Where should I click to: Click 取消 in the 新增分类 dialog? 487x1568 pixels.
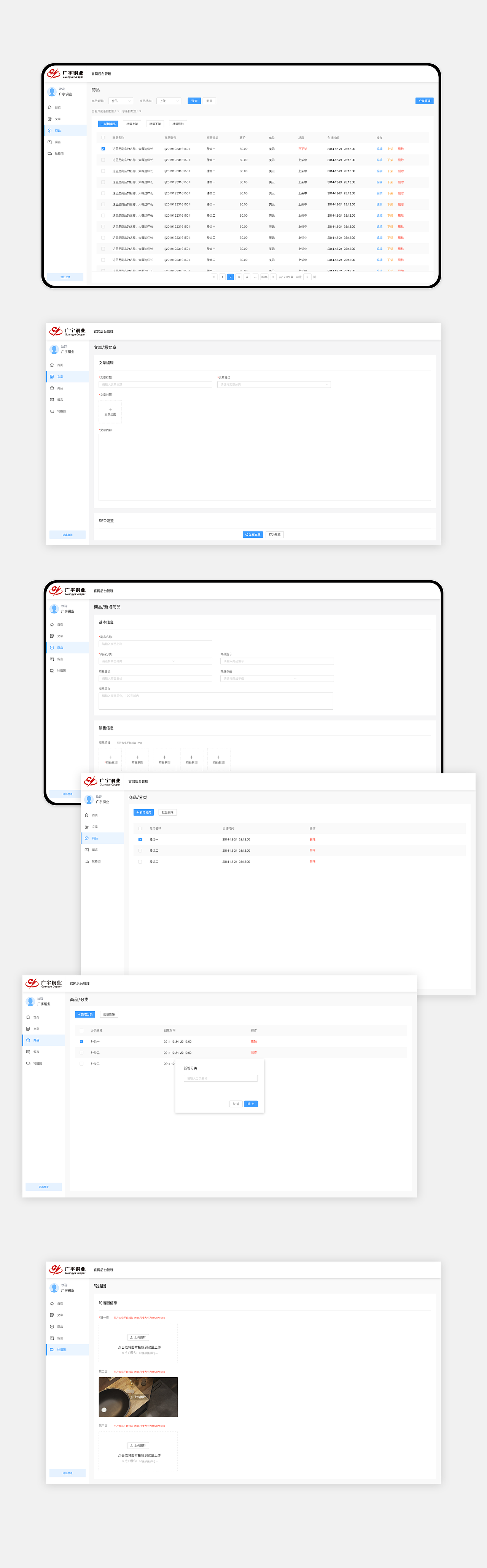[x=236, y=1103]
